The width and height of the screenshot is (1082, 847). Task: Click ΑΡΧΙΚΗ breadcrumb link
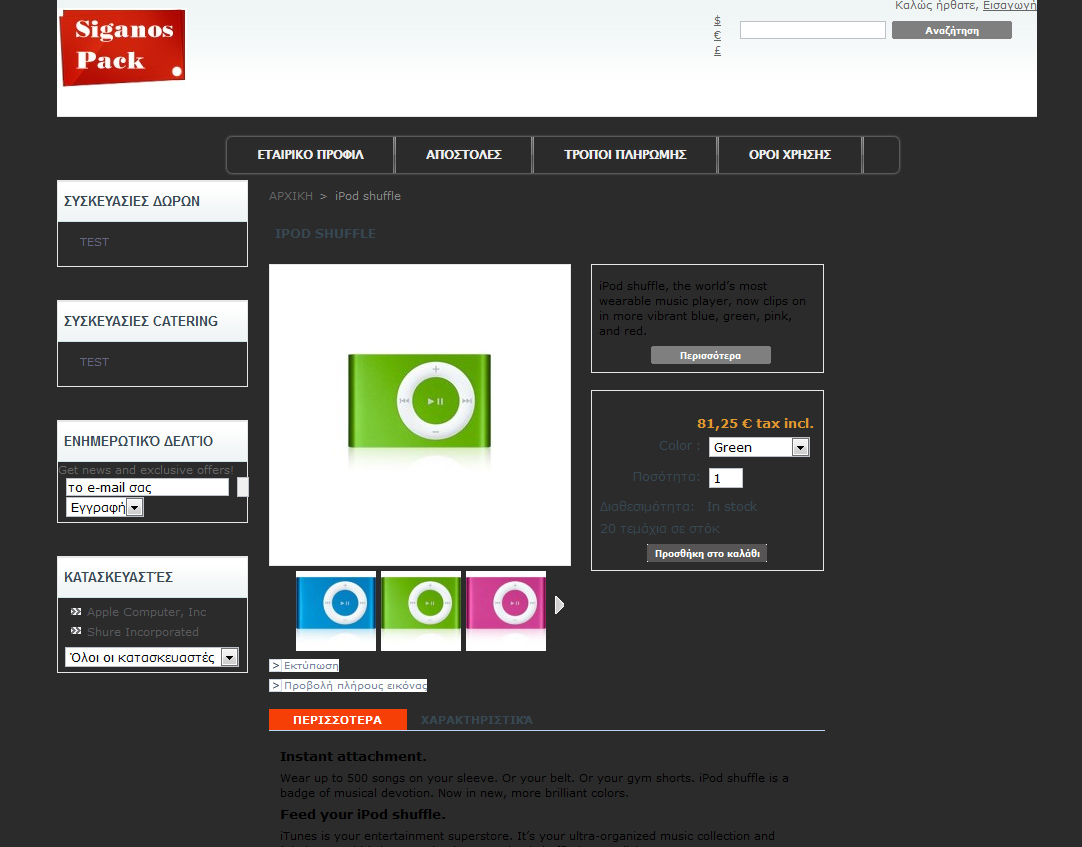tap(291, 196)
